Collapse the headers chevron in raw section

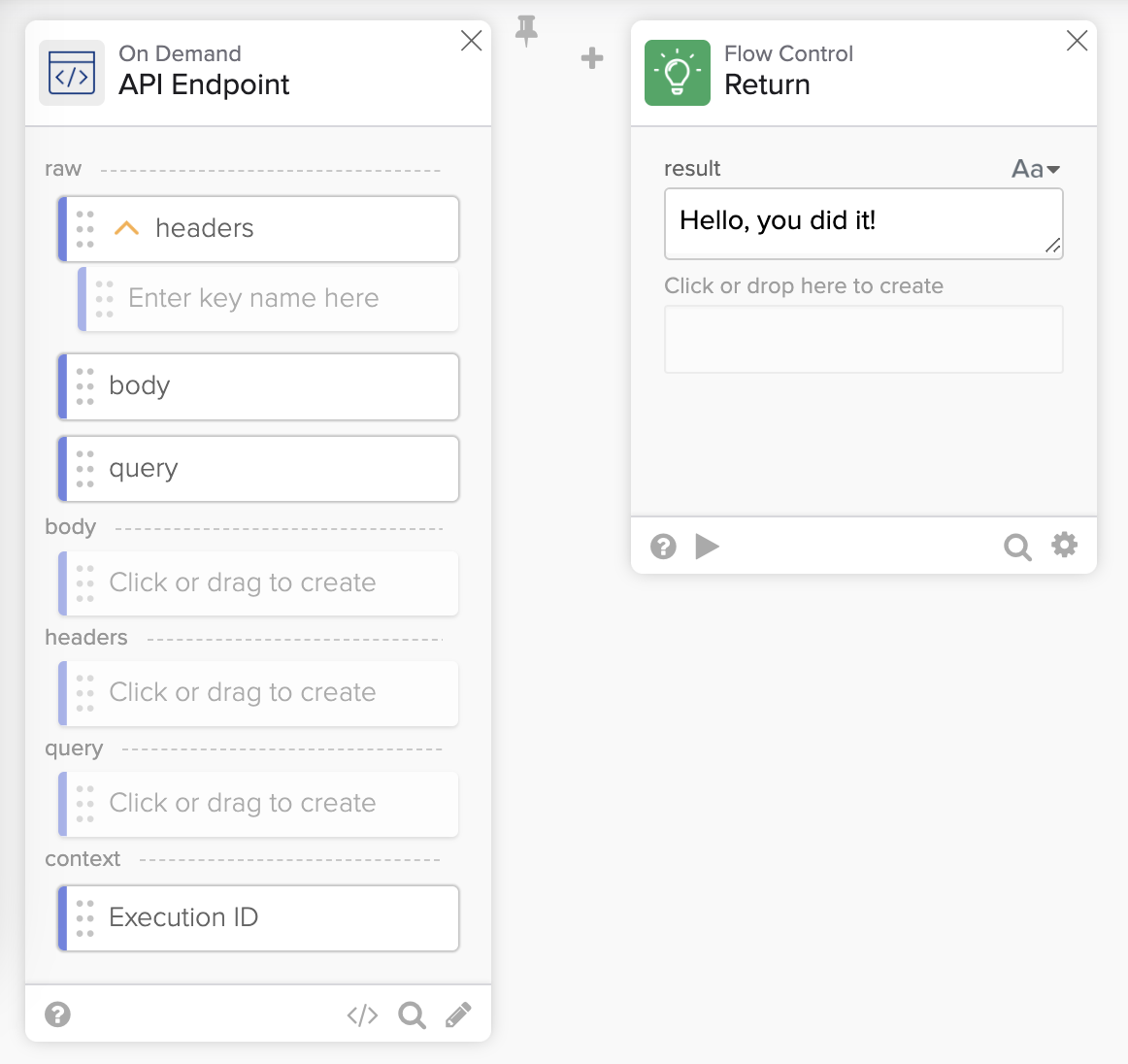126,228
